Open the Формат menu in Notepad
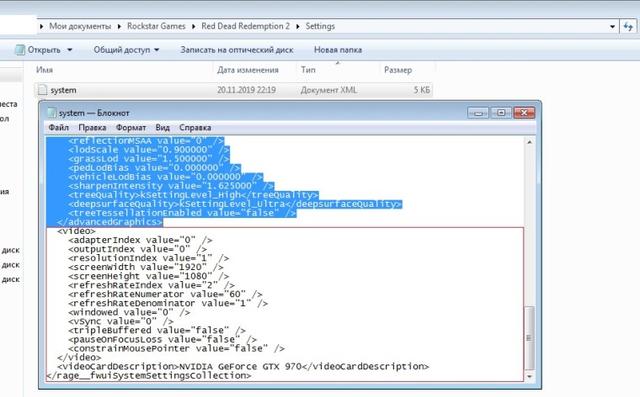The image size is (640, 397). [131, 128]
